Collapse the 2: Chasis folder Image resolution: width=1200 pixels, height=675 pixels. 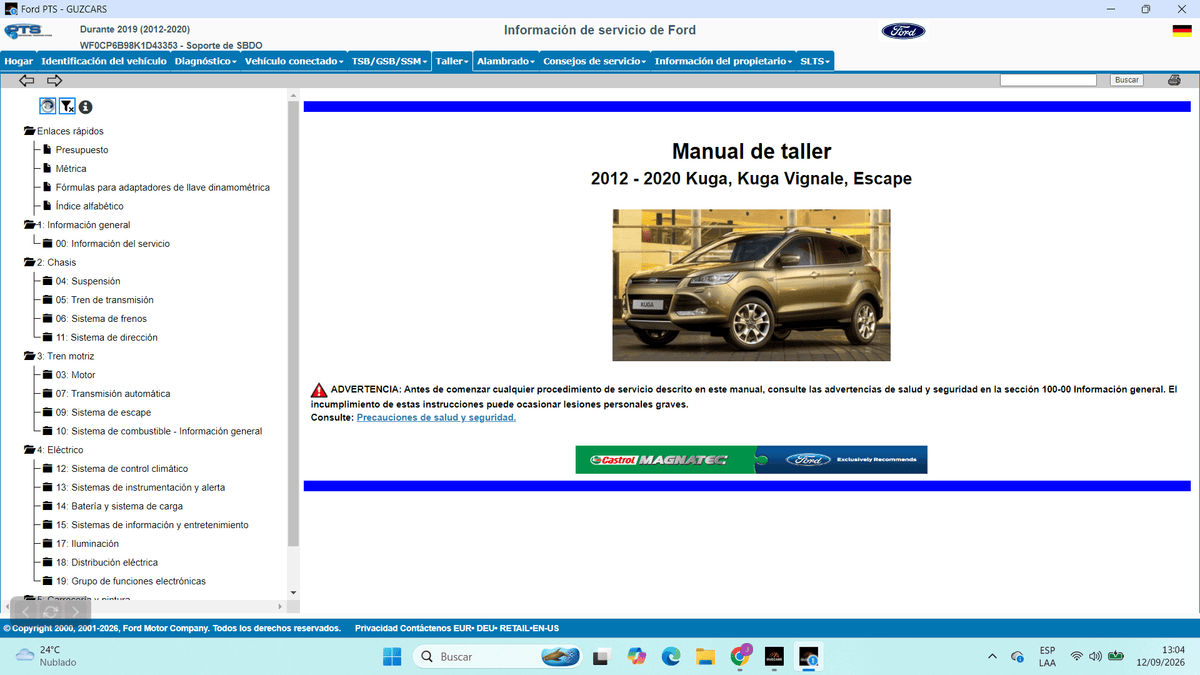[30, 262]
